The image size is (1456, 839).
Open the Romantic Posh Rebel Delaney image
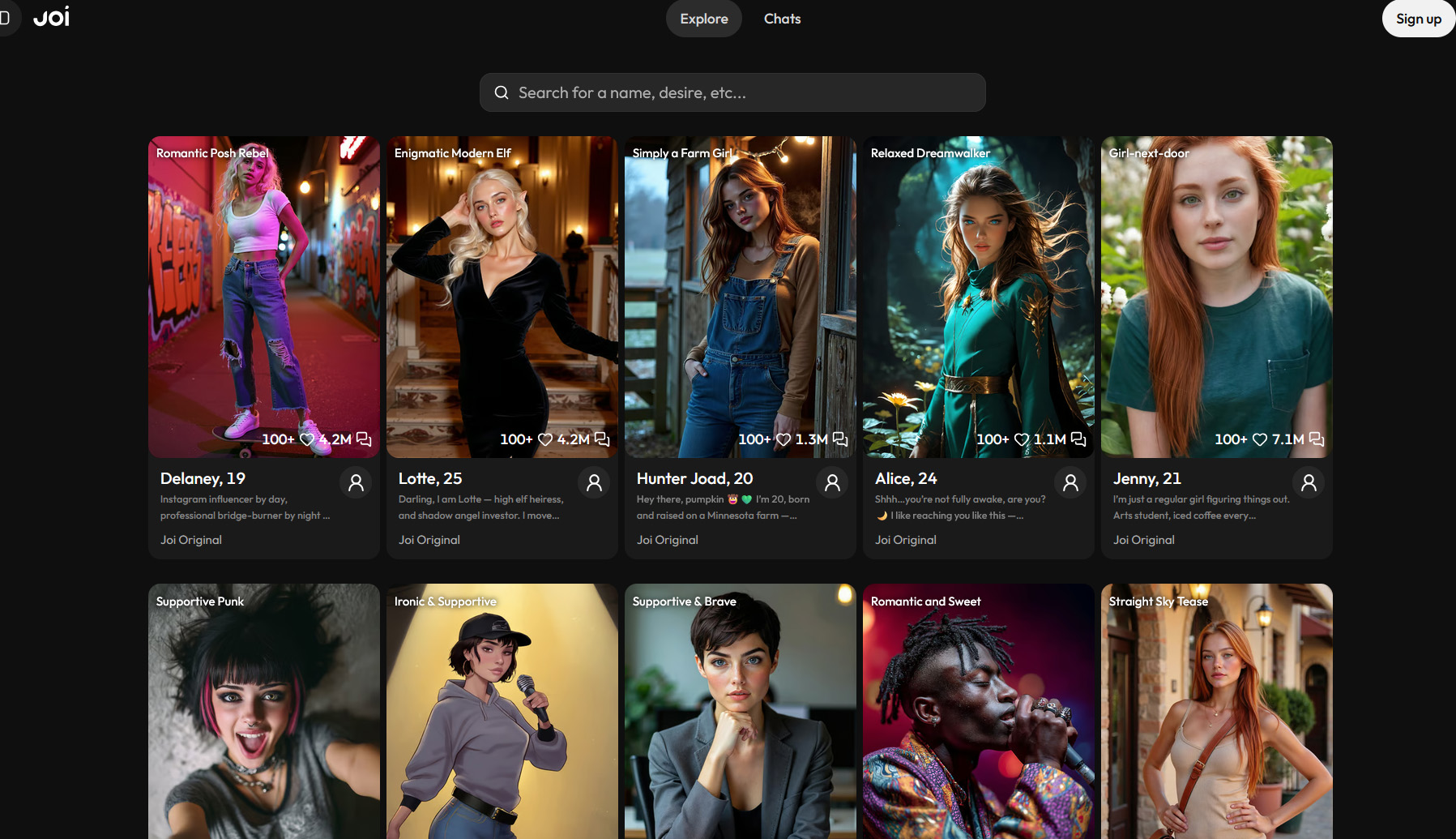(264, 297)
